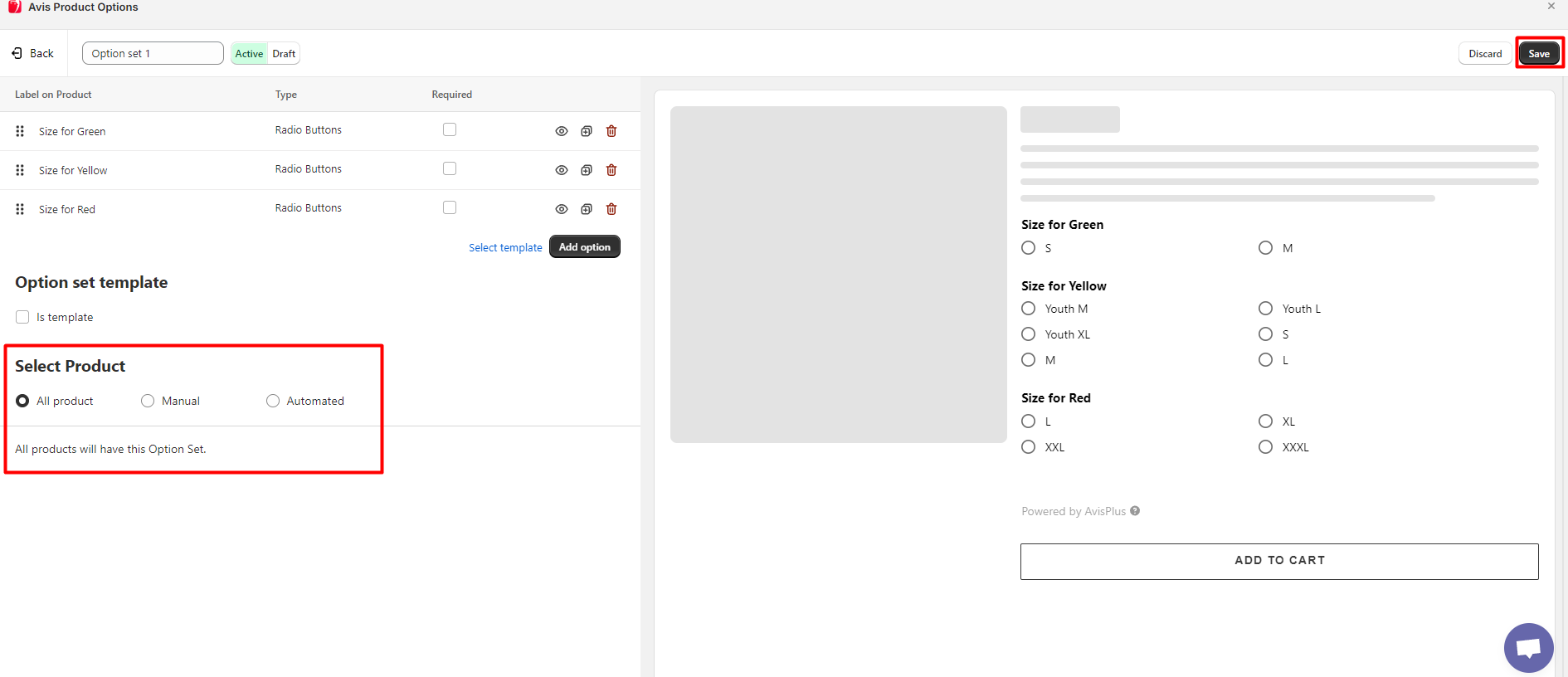Click the AvisPlus help question icon

(1135, 511)
